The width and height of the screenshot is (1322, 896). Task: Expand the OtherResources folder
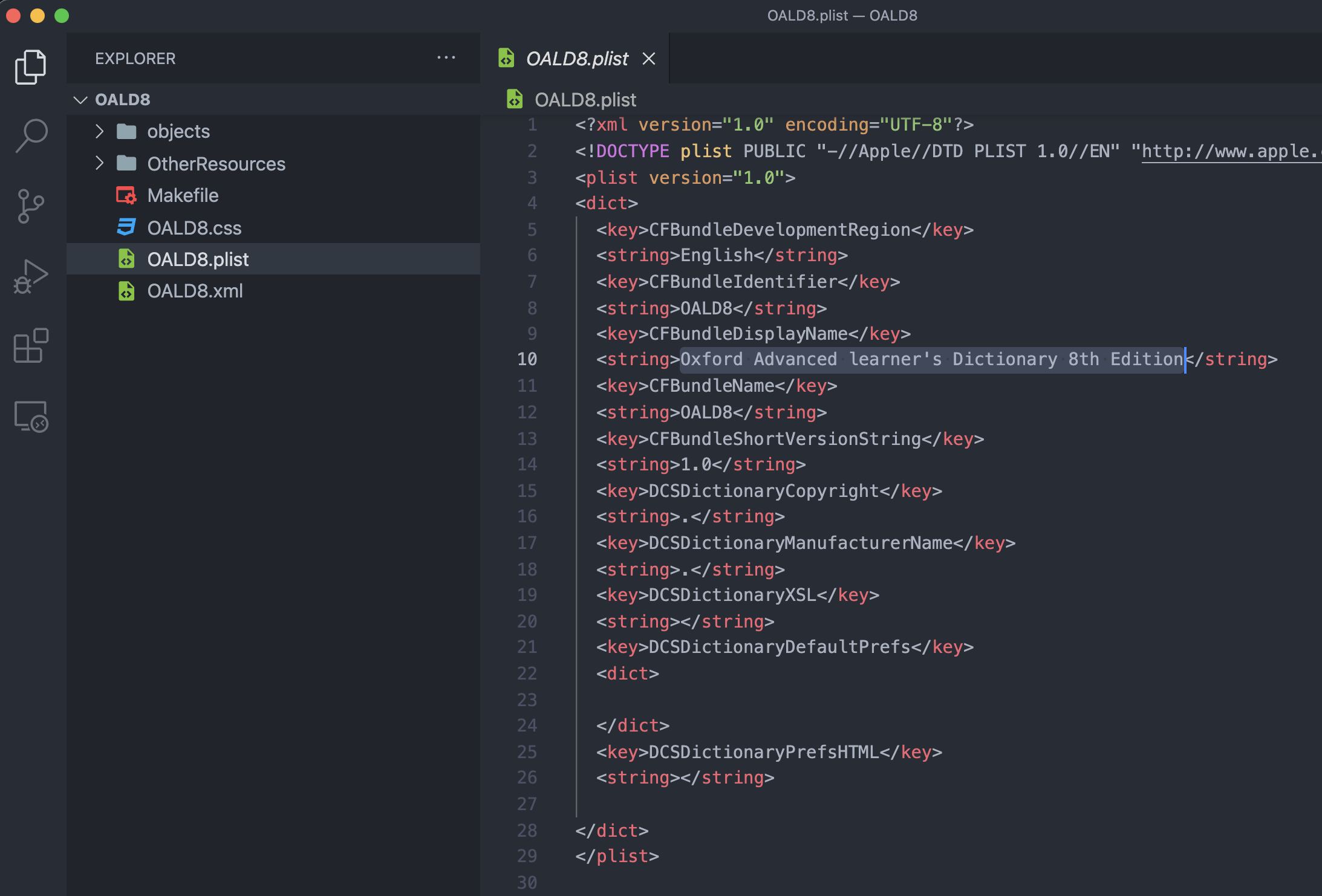pyautogui.click(x=216, y=164)
